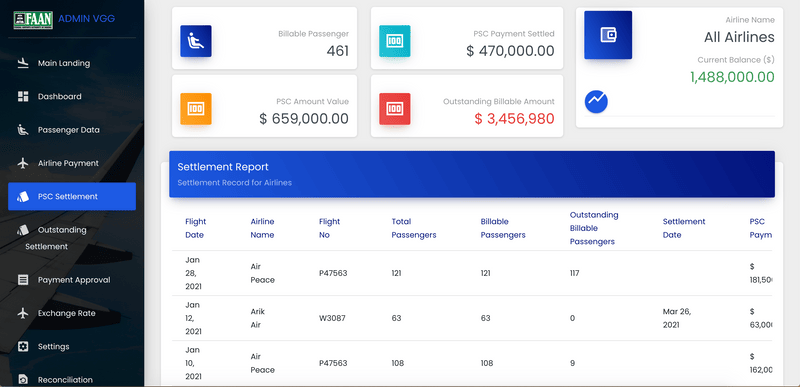Select the blue seat Billable Passenger icon
The height and width of the screenshot is (387, 800).
click(x=195, y=41)
